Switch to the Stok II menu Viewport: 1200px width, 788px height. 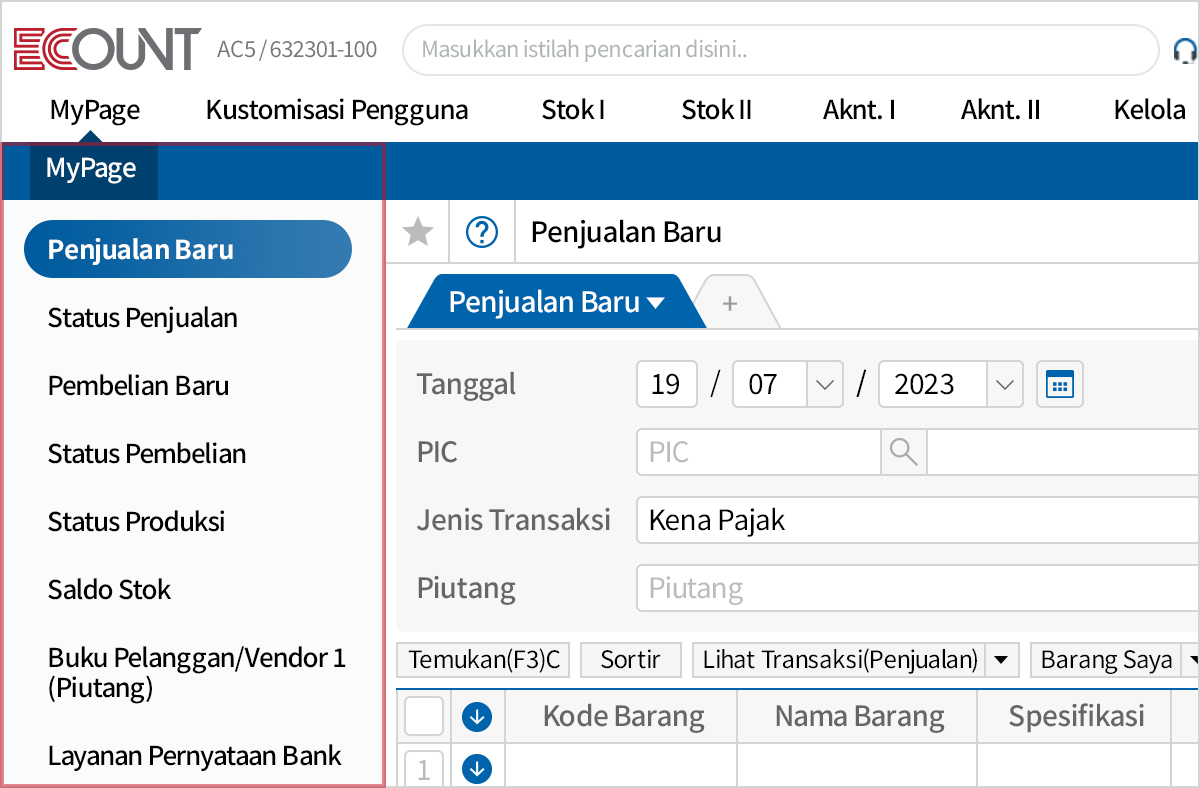[716, 110]
